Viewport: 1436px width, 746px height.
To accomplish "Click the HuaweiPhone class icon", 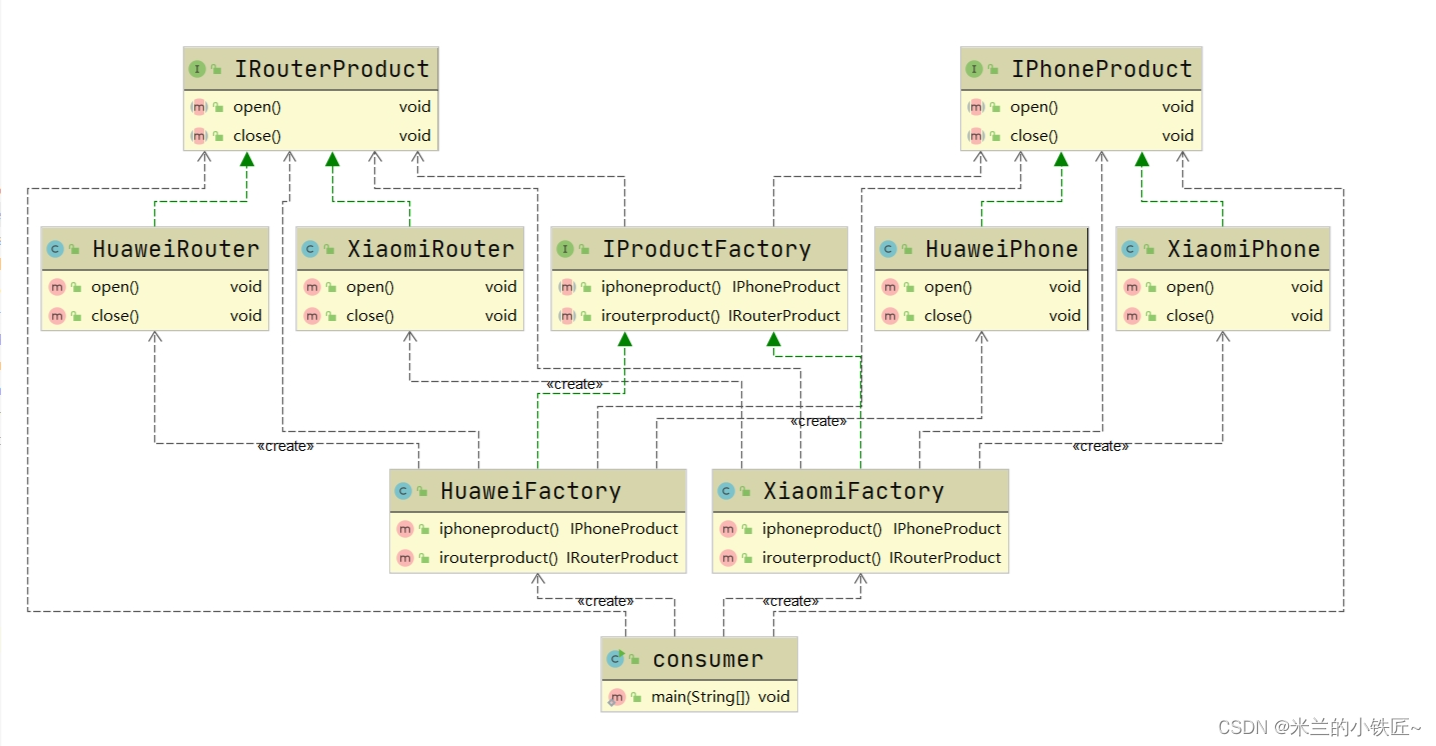I will 889,249.
